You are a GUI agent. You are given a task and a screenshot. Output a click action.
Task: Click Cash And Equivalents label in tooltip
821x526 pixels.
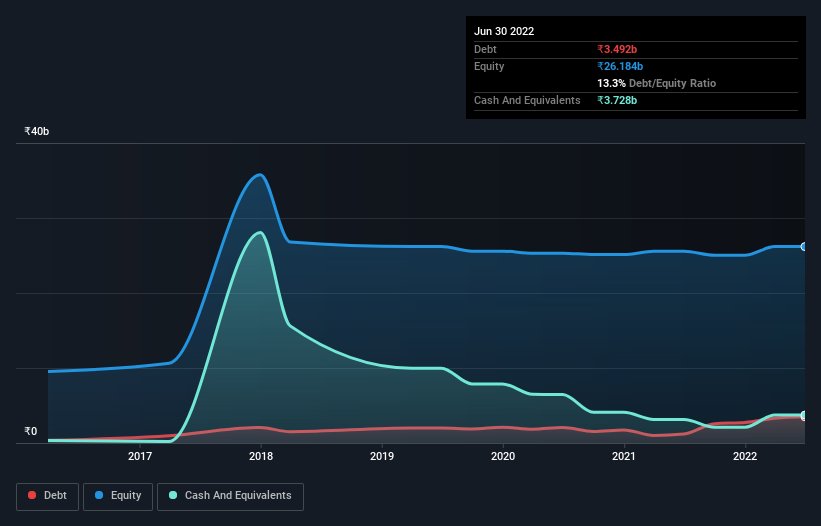pyautogui.click(x=527, y=100)
